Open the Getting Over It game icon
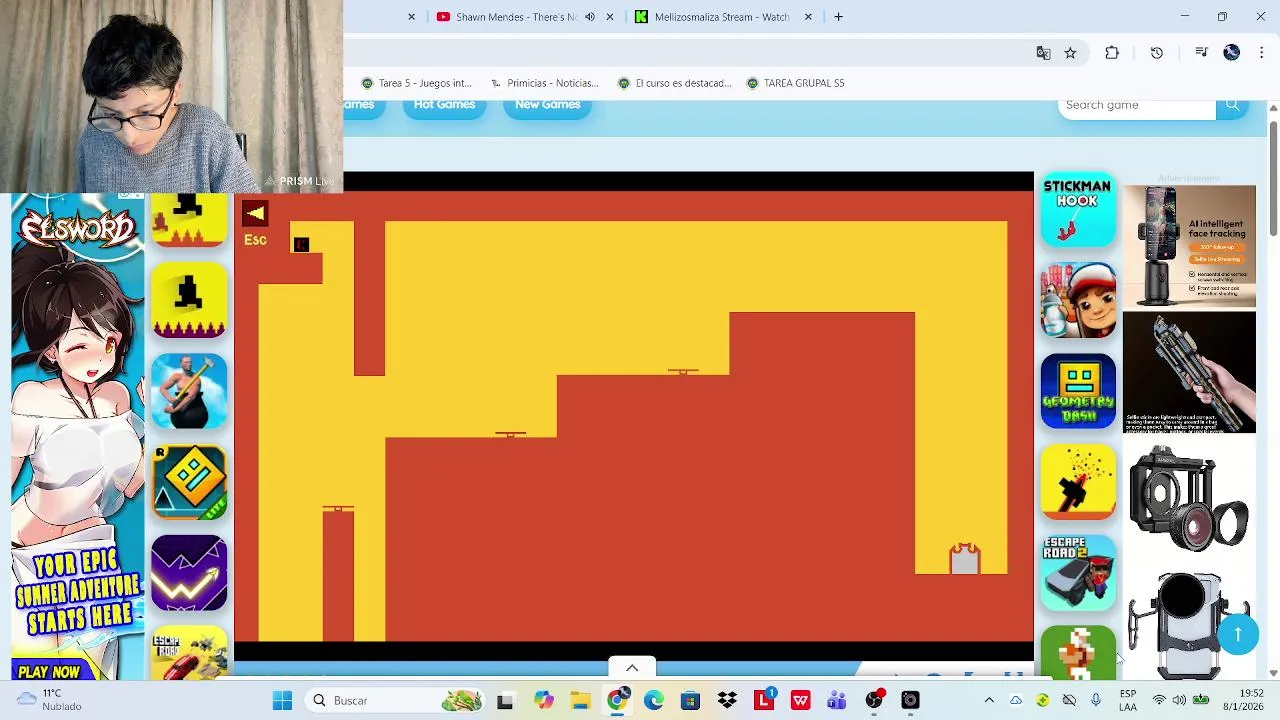The image size is (1280, 720). [x=189, y=391]
